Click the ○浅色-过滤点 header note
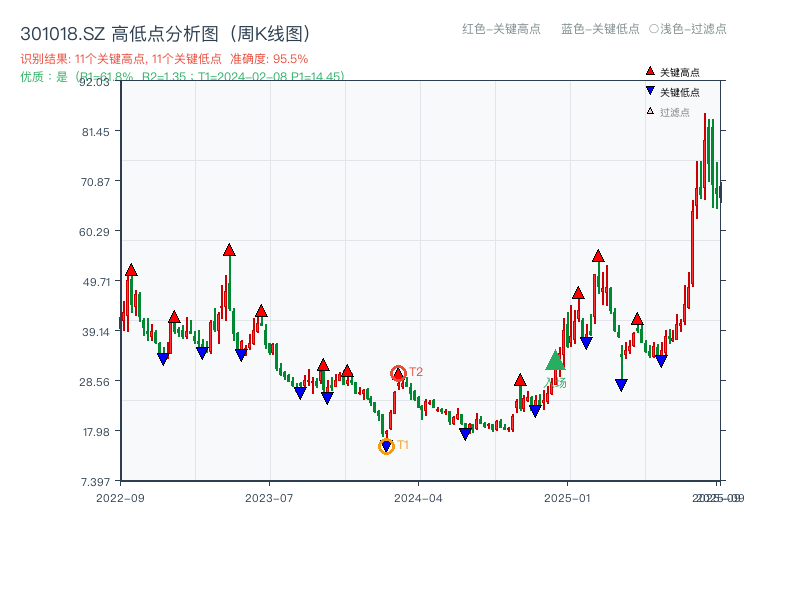800x600 pixels. tap(688, 29)
